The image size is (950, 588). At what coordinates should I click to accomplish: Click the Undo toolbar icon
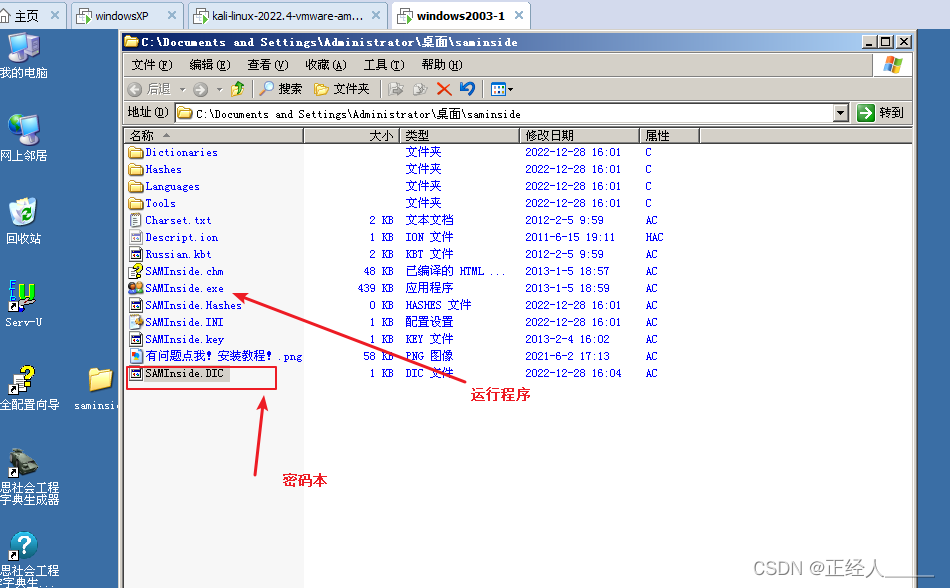(x=467, y=89)
